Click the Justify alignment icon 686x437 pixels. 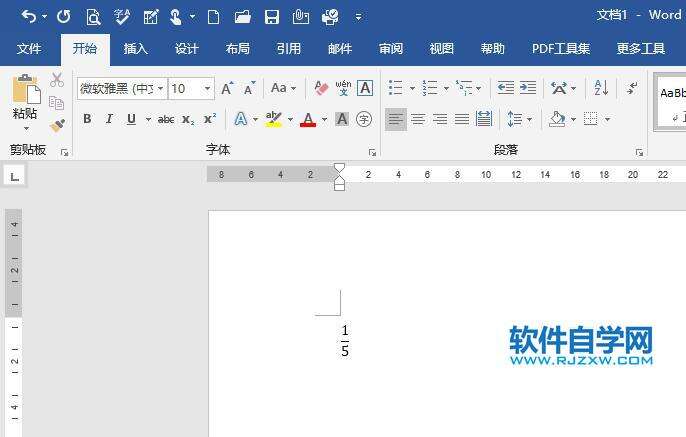pos(462,119)
